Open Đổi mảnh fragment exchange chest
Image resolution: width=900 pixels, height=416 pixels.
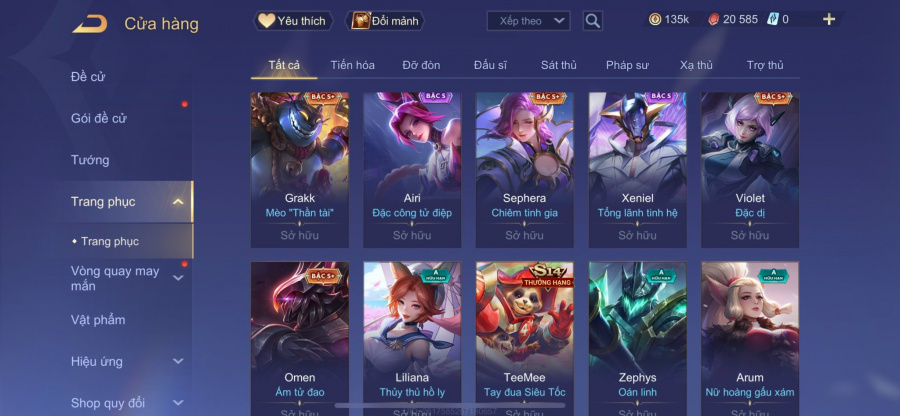click(x=385, y=21)
